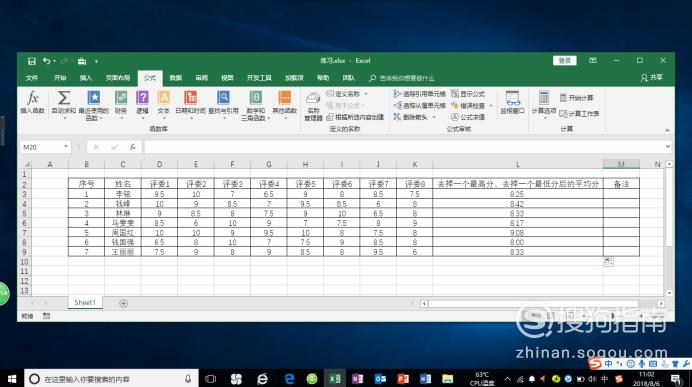
Task: Click the macro record icon in status bar
Action: pyautogui.click(x=46, y=316)
